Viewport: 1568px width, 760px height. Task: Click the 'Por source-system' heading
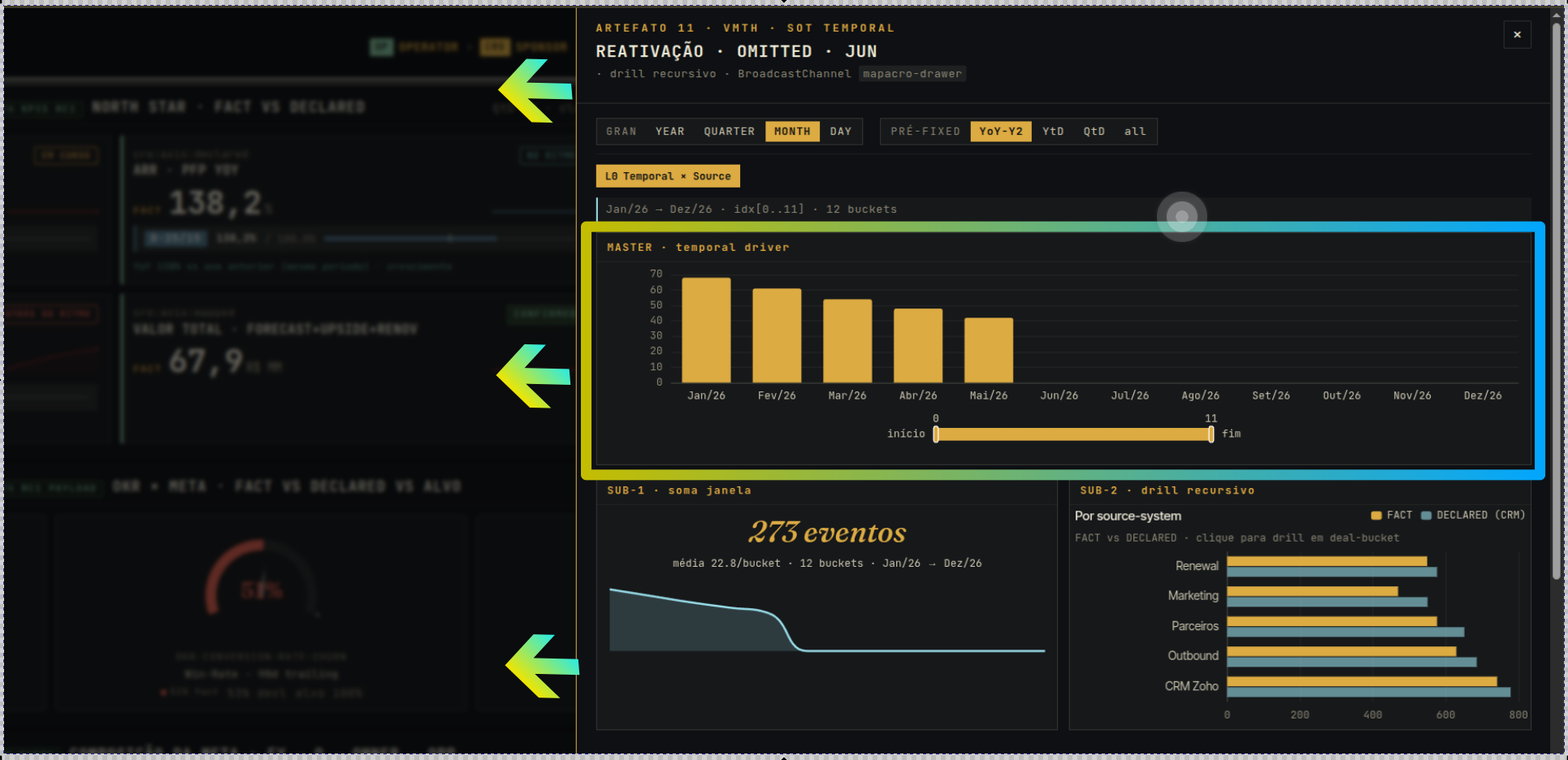1128,516
